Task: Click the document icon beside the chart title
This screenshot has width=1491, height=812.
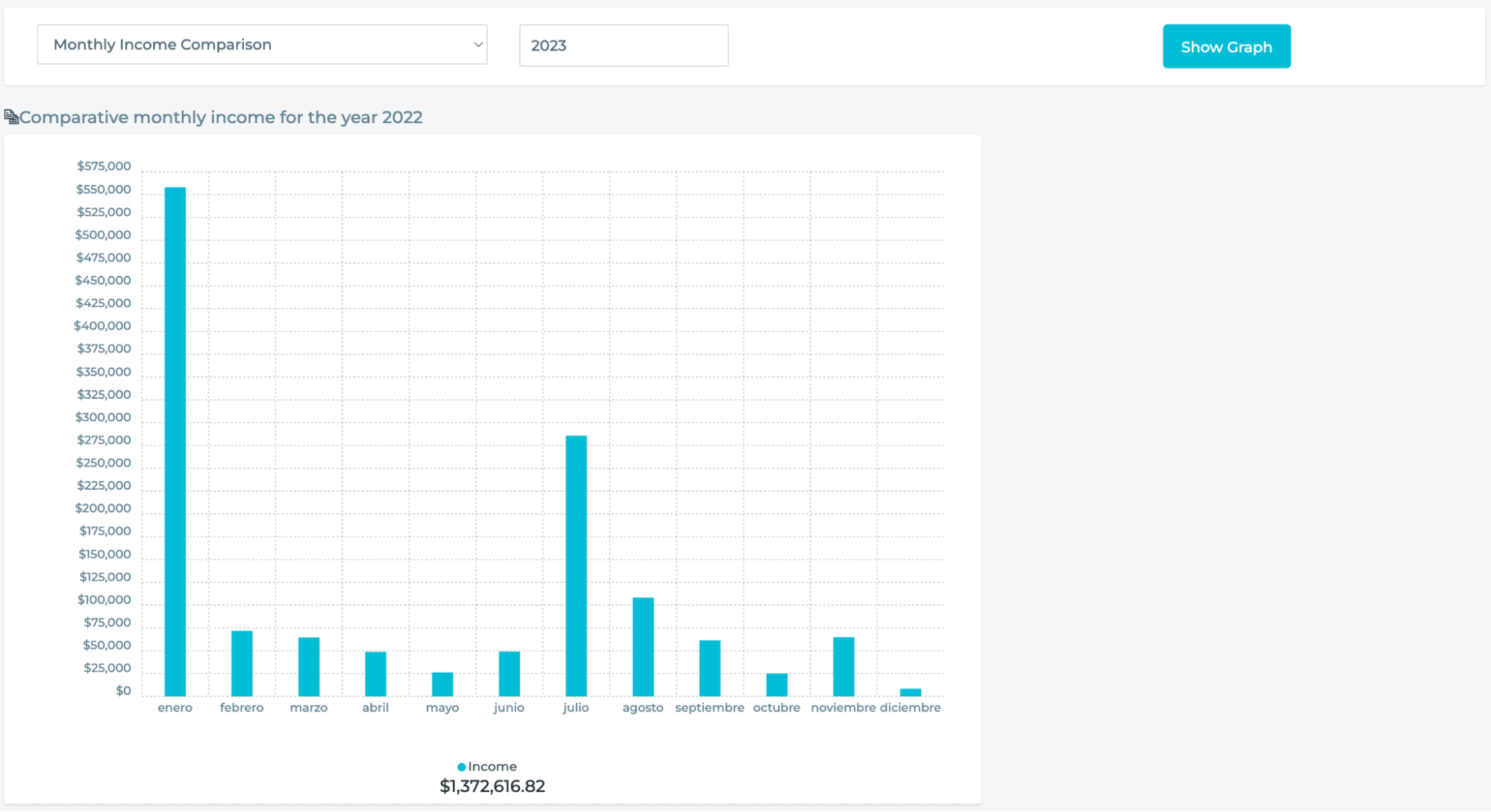Action: point(11,117)
